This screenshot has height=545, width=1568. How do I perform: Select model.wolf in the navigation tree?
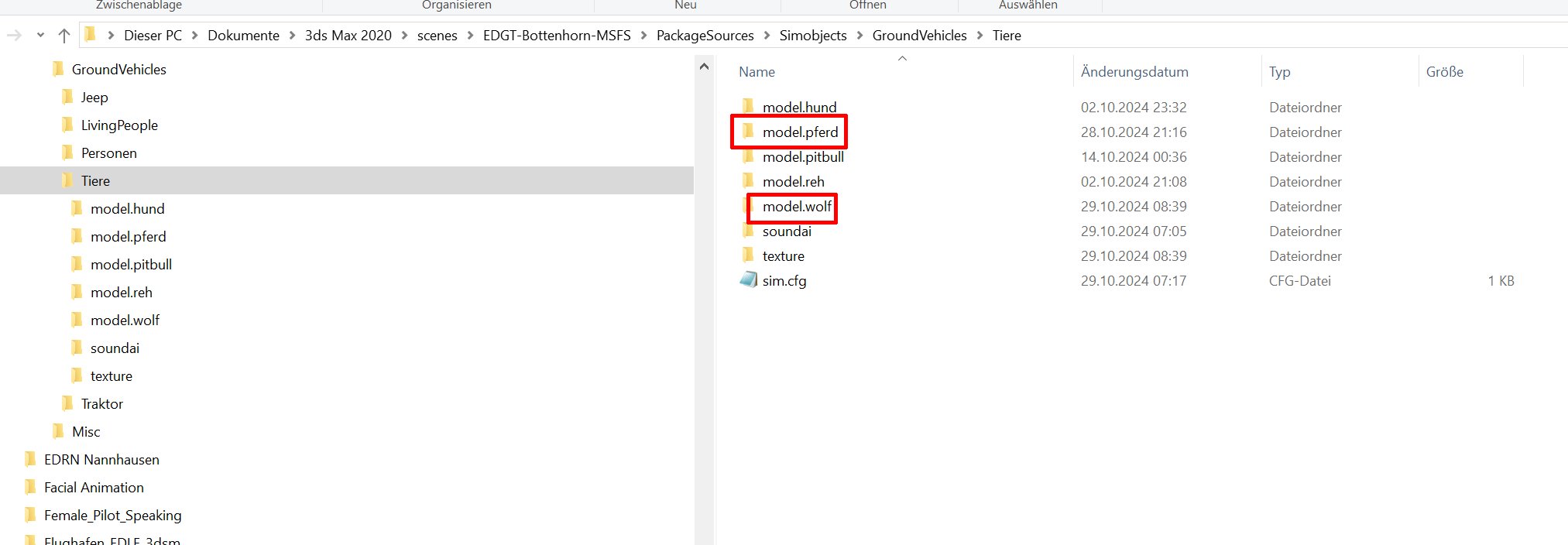point(125,320)
